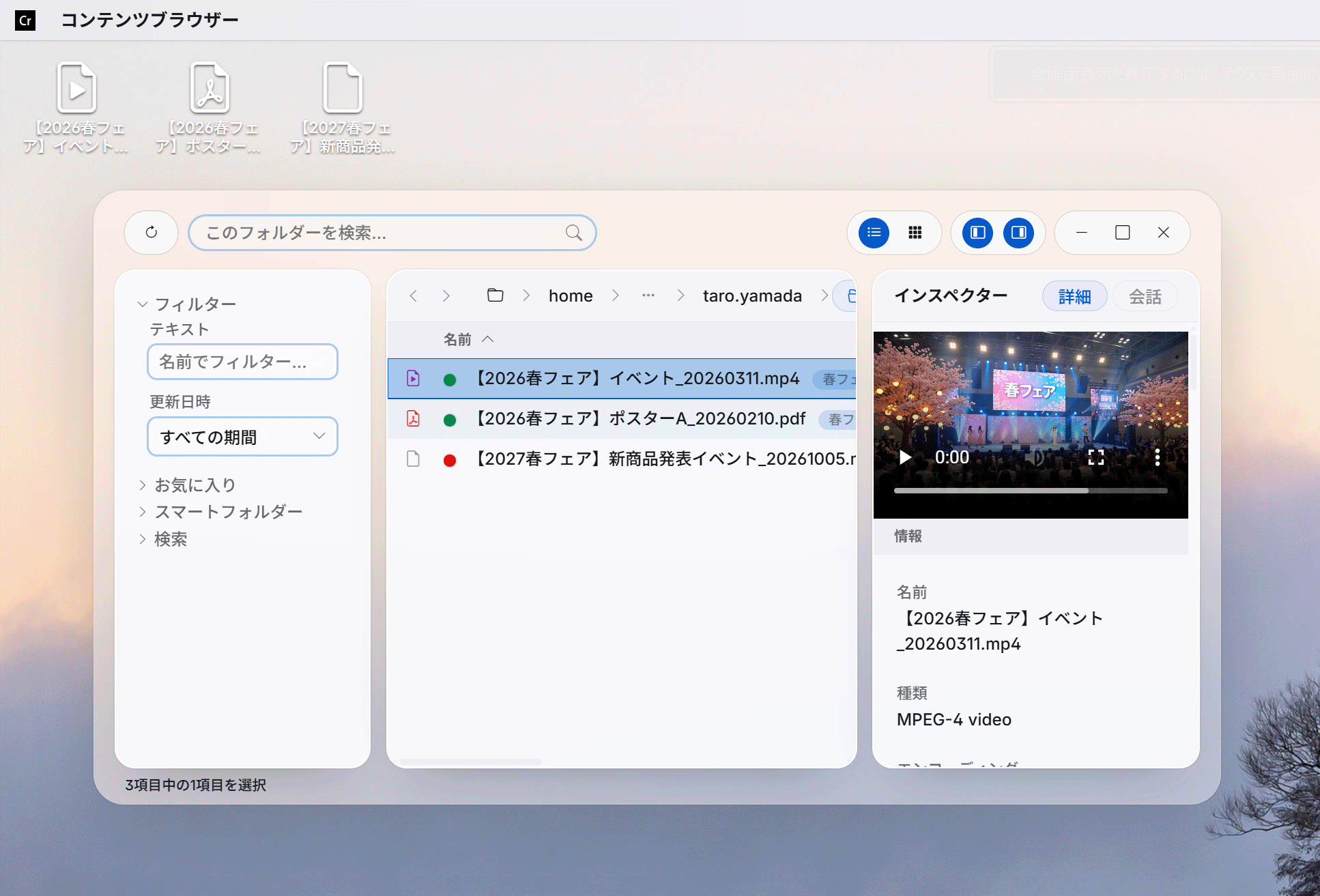Select 【2026春フェア】イベント_20260311.mp4 in the list
Viewport: 1320px width, 896px height.
pyautogui.click(x=622, y=378)
